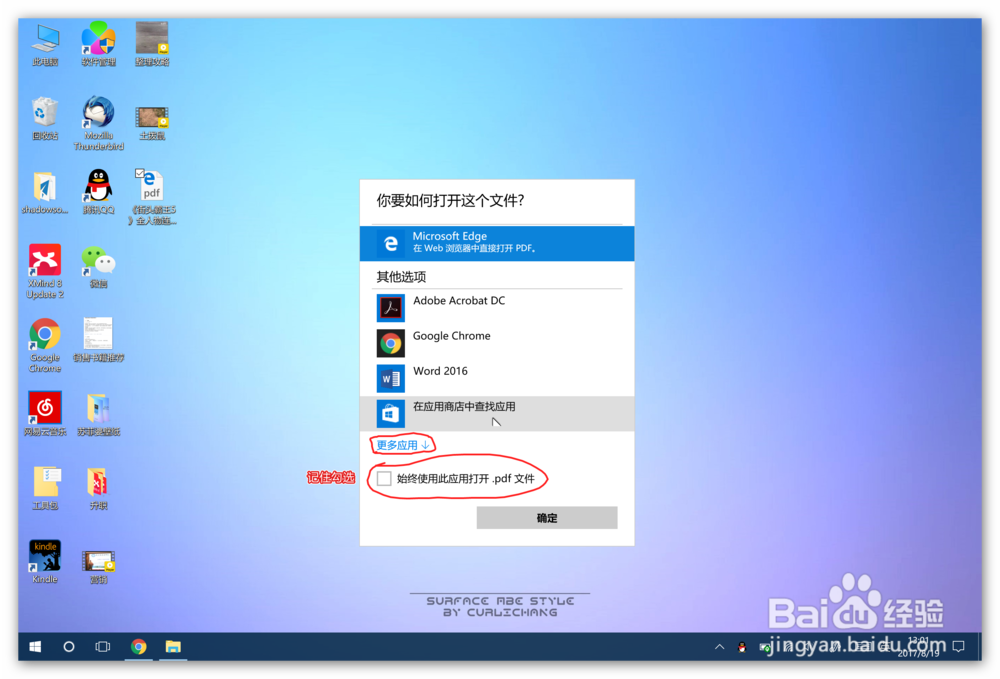Click the QQ penguin tray icon

[742, 647]
